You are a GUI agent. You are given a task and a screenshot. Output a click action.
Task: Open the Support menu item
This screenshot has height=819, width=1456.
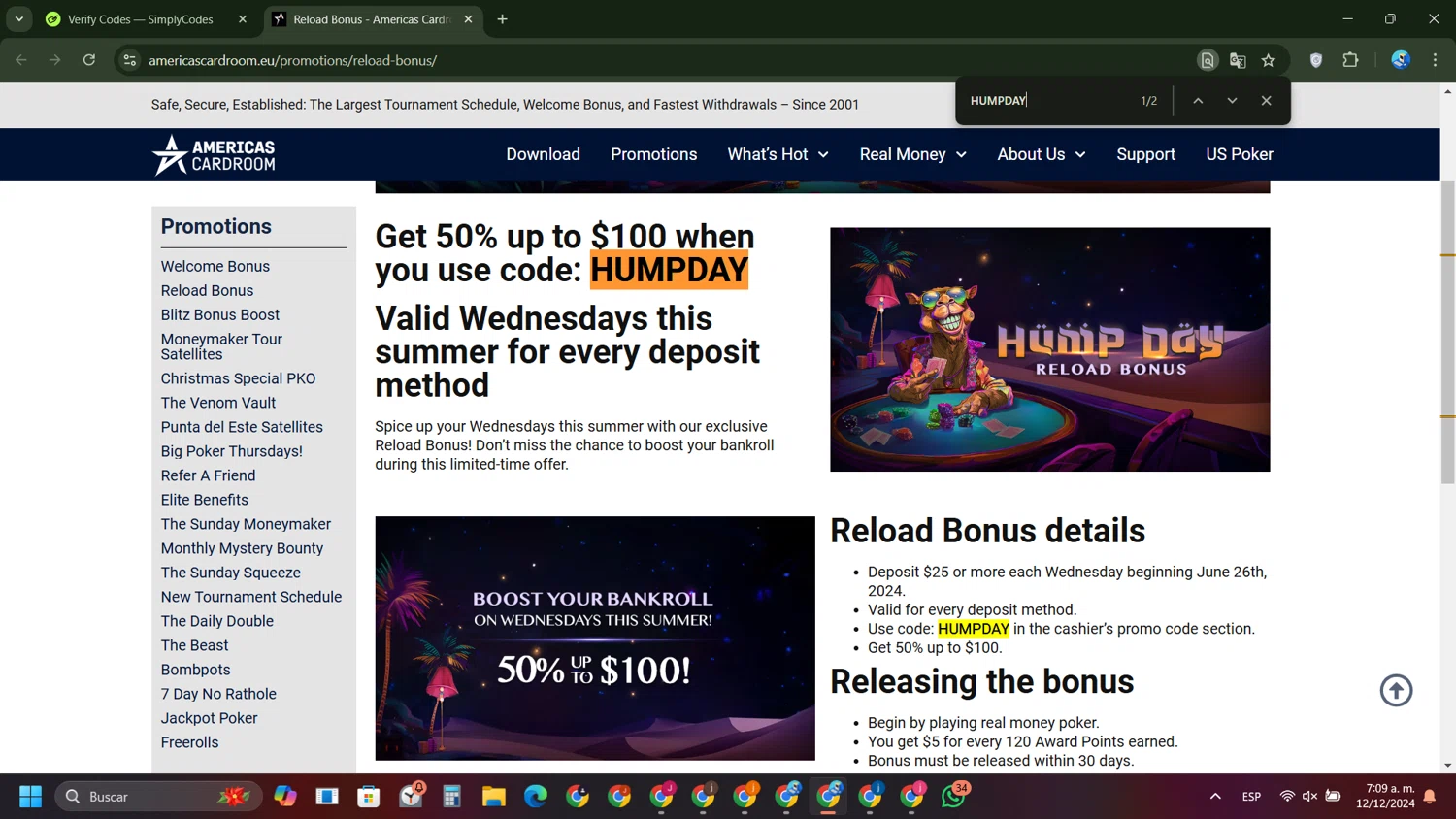(1145, 154)
